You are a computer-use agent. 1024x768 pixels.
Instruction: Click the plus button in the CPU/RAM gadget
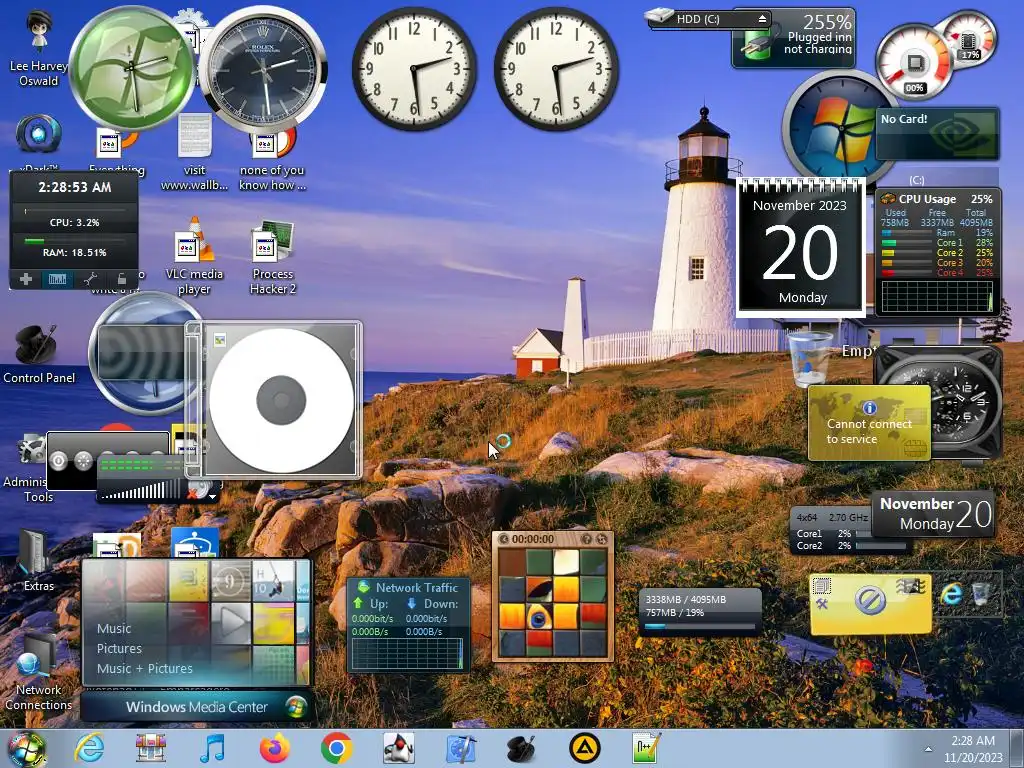click(x=26, y=279)
